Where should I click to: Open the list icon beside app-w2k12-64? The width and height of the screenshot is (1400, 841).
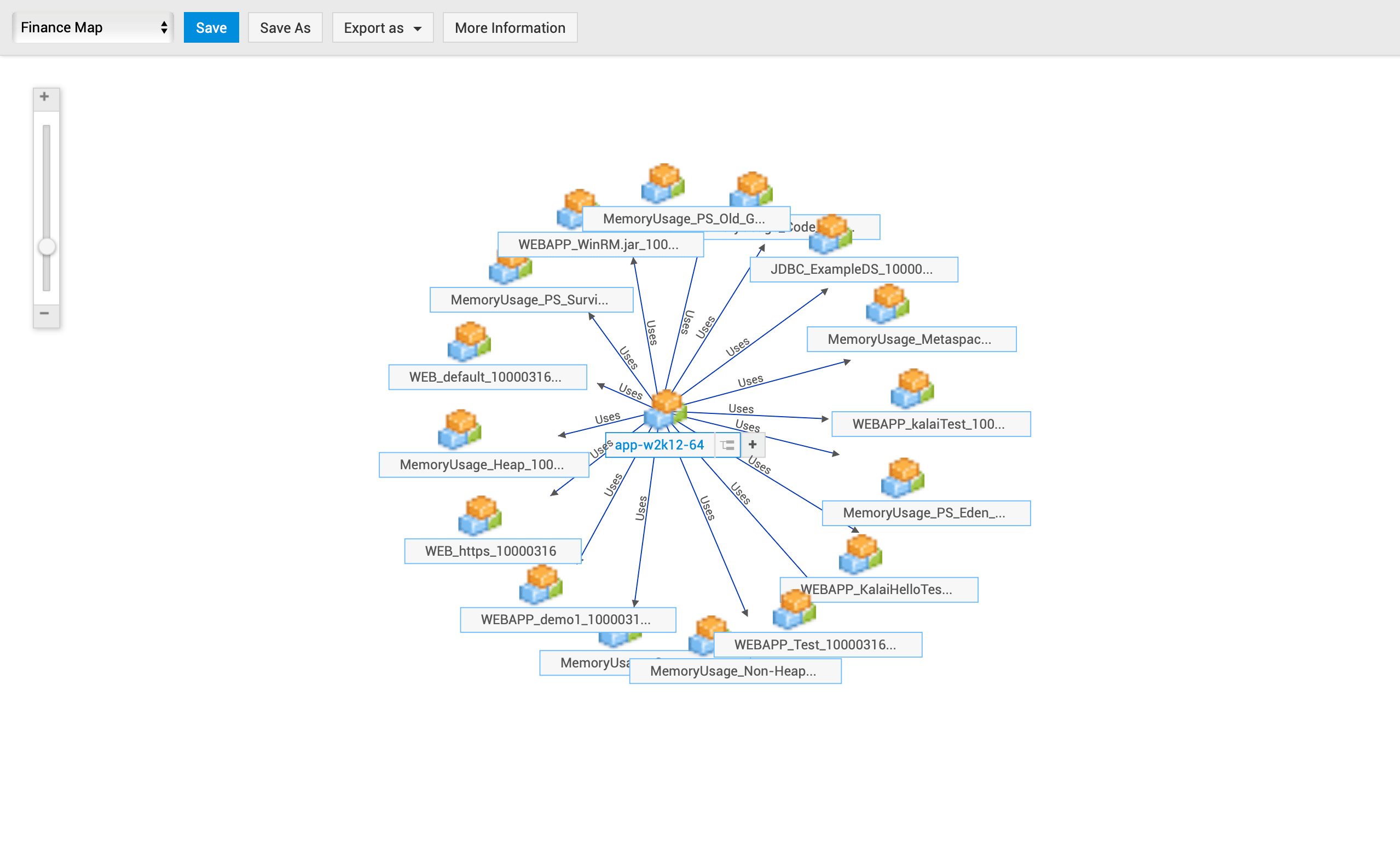coord(728,445)
